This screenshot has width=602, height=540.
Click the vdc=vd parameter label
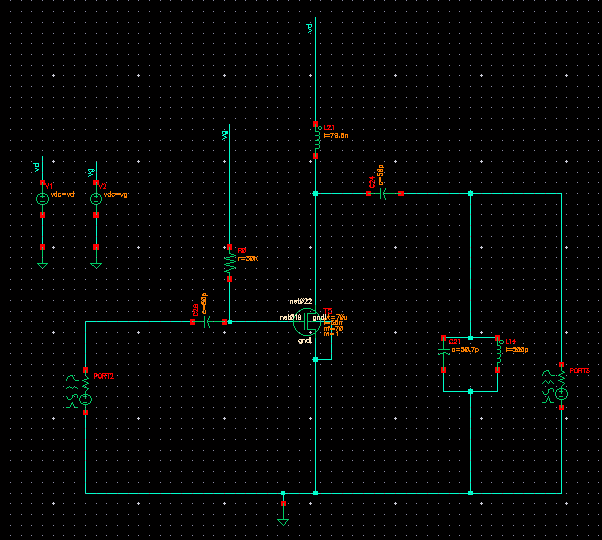click(63, 195)
